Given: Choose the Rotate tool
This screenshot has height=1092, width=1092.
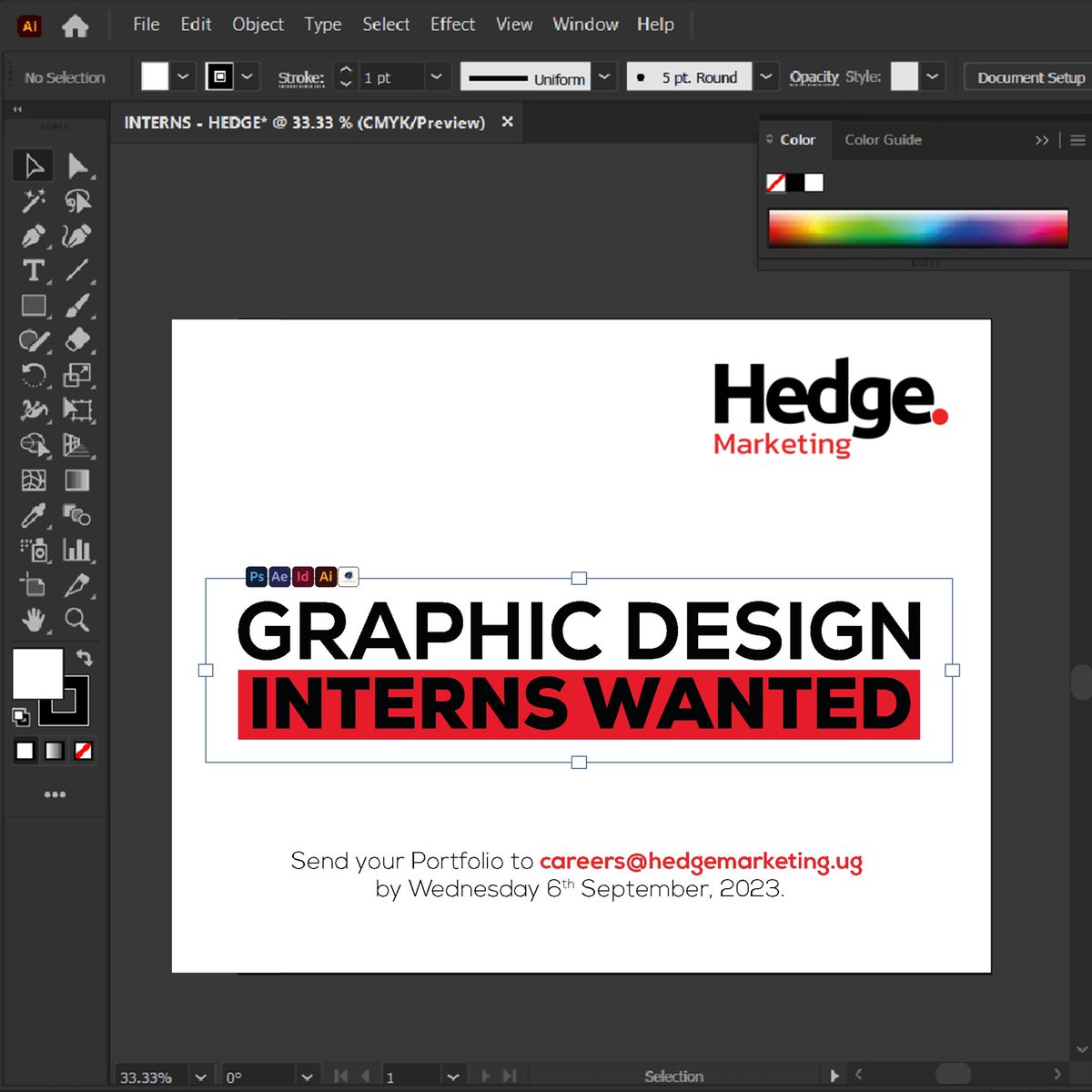Looking at the screenshot, I should (x=34, y=375).
